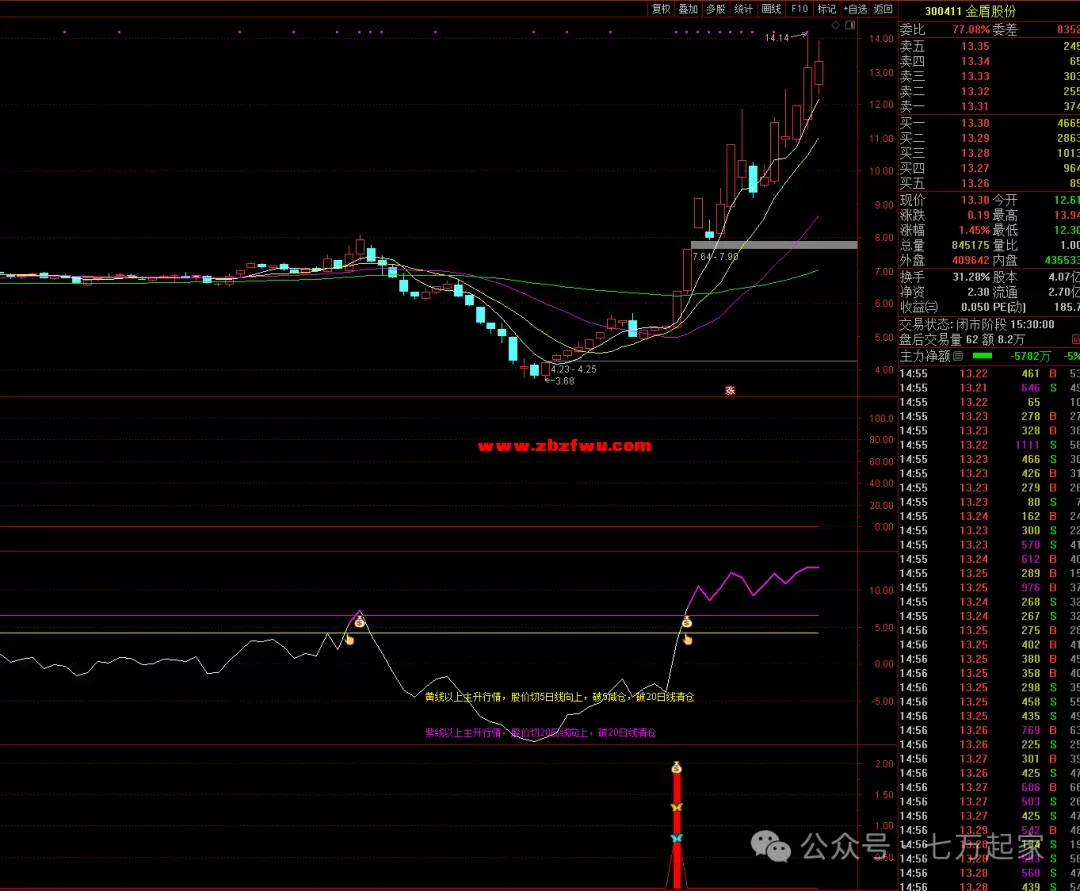Viewport: 1080px width, 891px height.
Task: Click the 净资 2.30 value
Action: (977, 292)
